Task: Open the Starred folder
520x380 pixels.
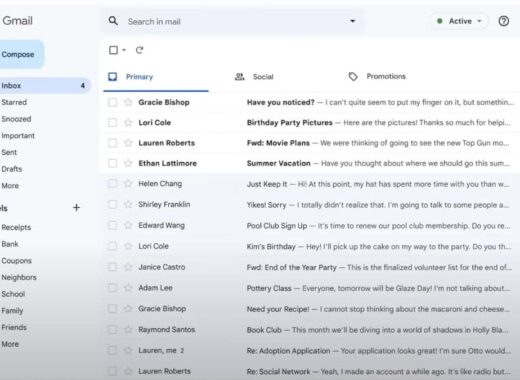Action: tap(14, 102)
